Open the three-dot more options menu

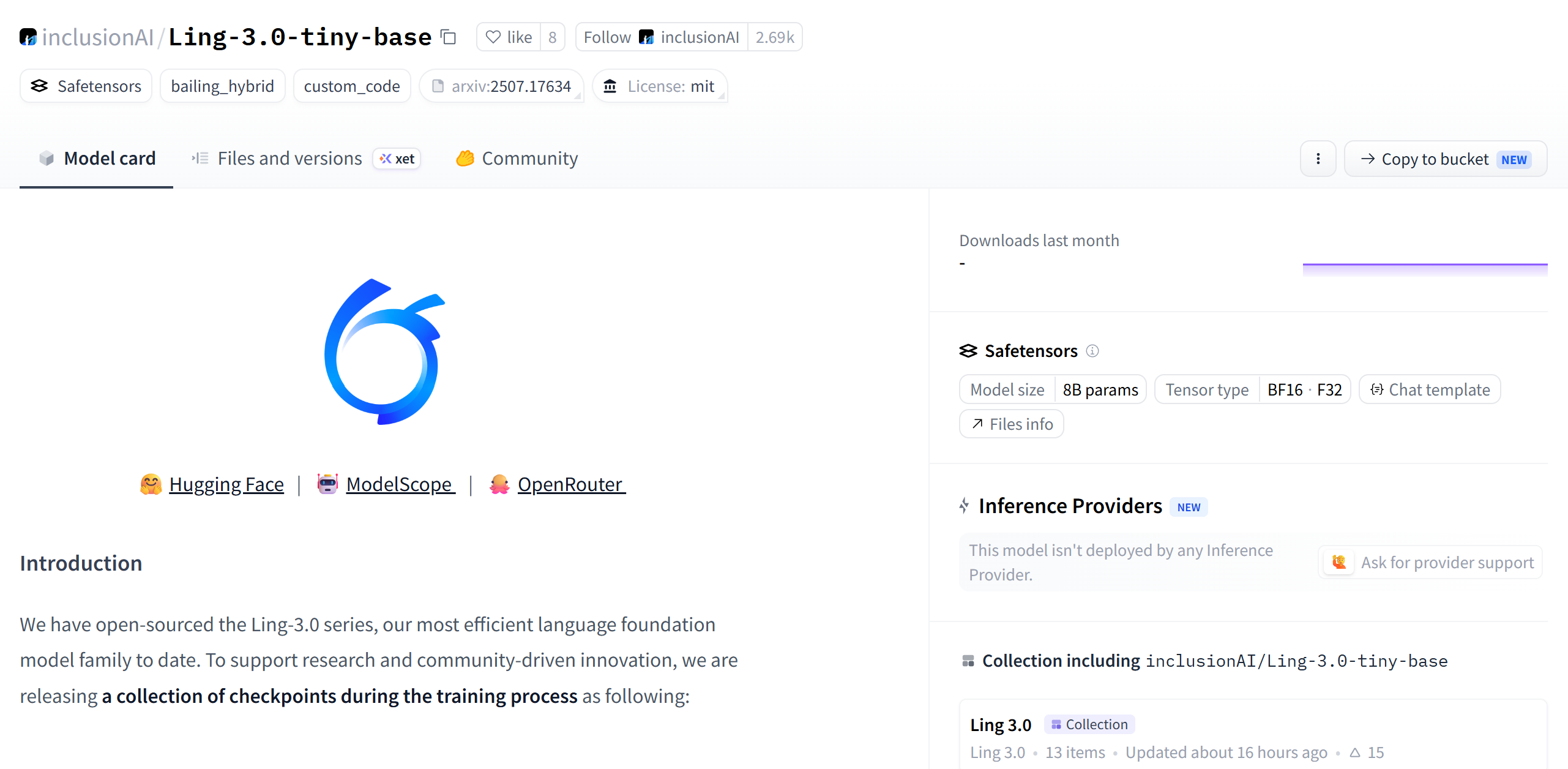point(1318,159)
